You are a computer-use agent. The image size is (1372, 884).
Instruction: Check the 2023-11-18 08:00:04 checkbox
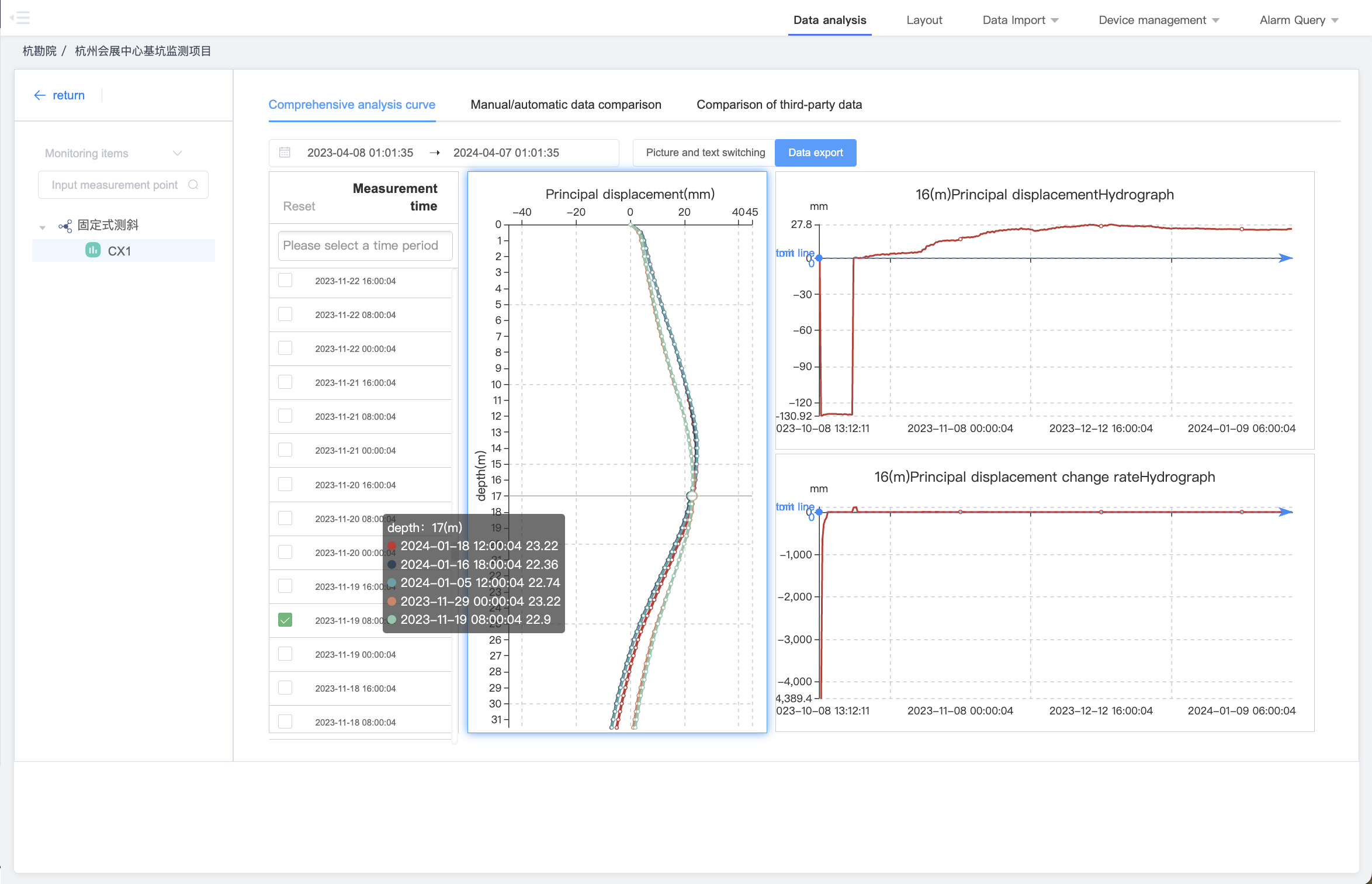(285, 721)
